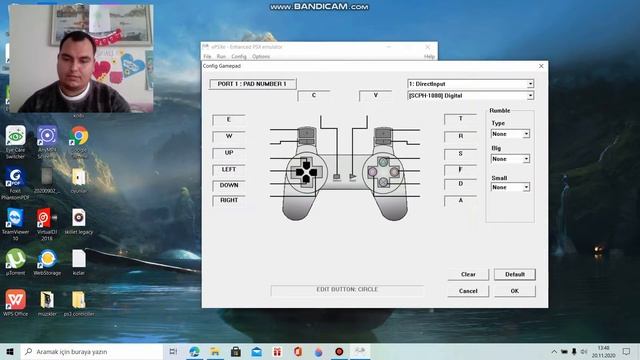The image size is (640, 360).
Task: Open the purple camera-lens desktop shortcut
Action: [47, 141]
